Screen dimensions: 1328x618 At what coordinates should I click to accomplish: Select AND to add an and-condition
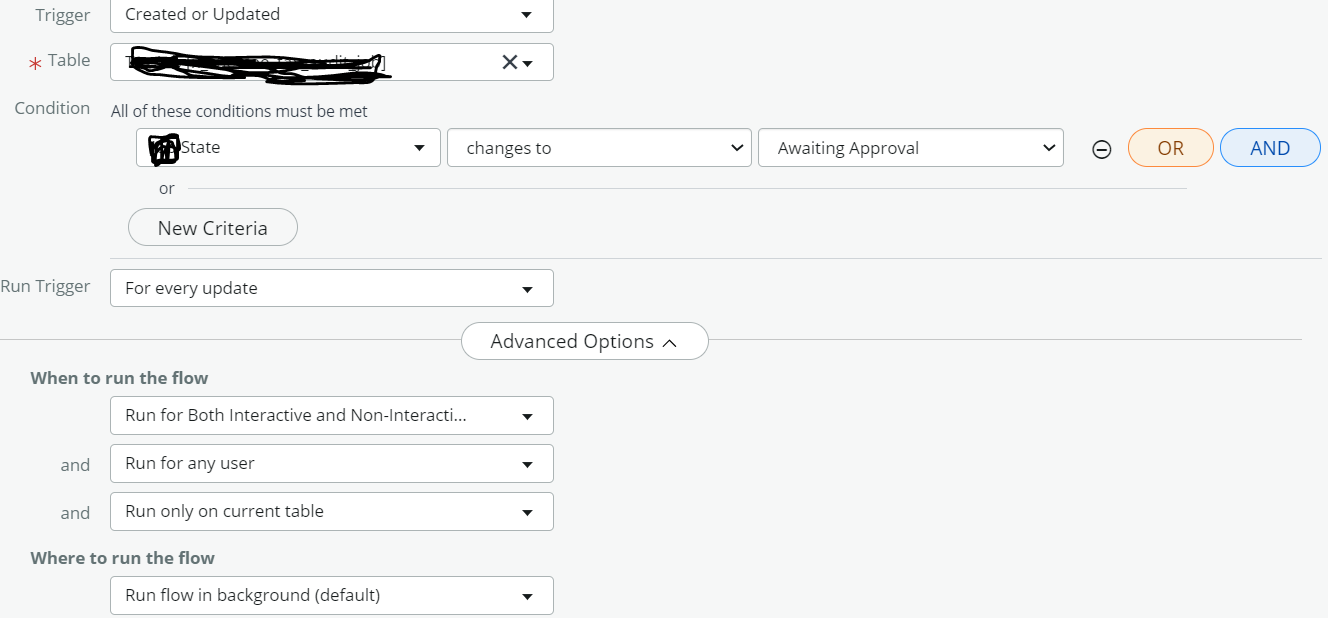click(x=1270, y=147)
